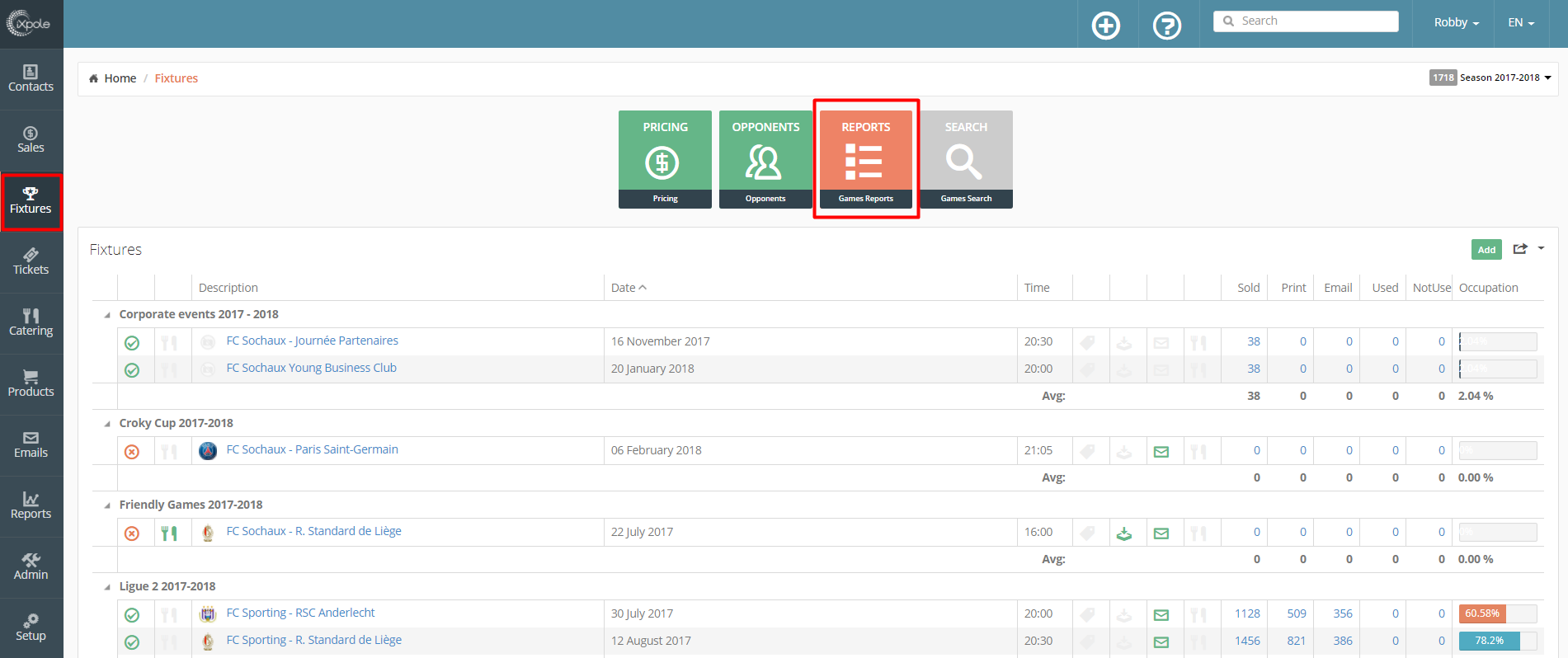Toggle red status icon for Paris Saint-Germain row
1568x658 pixels.
[x=132, y=452]
